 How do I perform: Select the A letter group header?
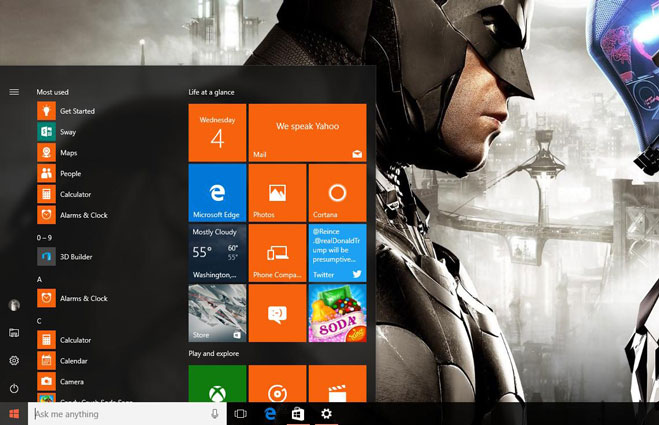tap(40, 279)
